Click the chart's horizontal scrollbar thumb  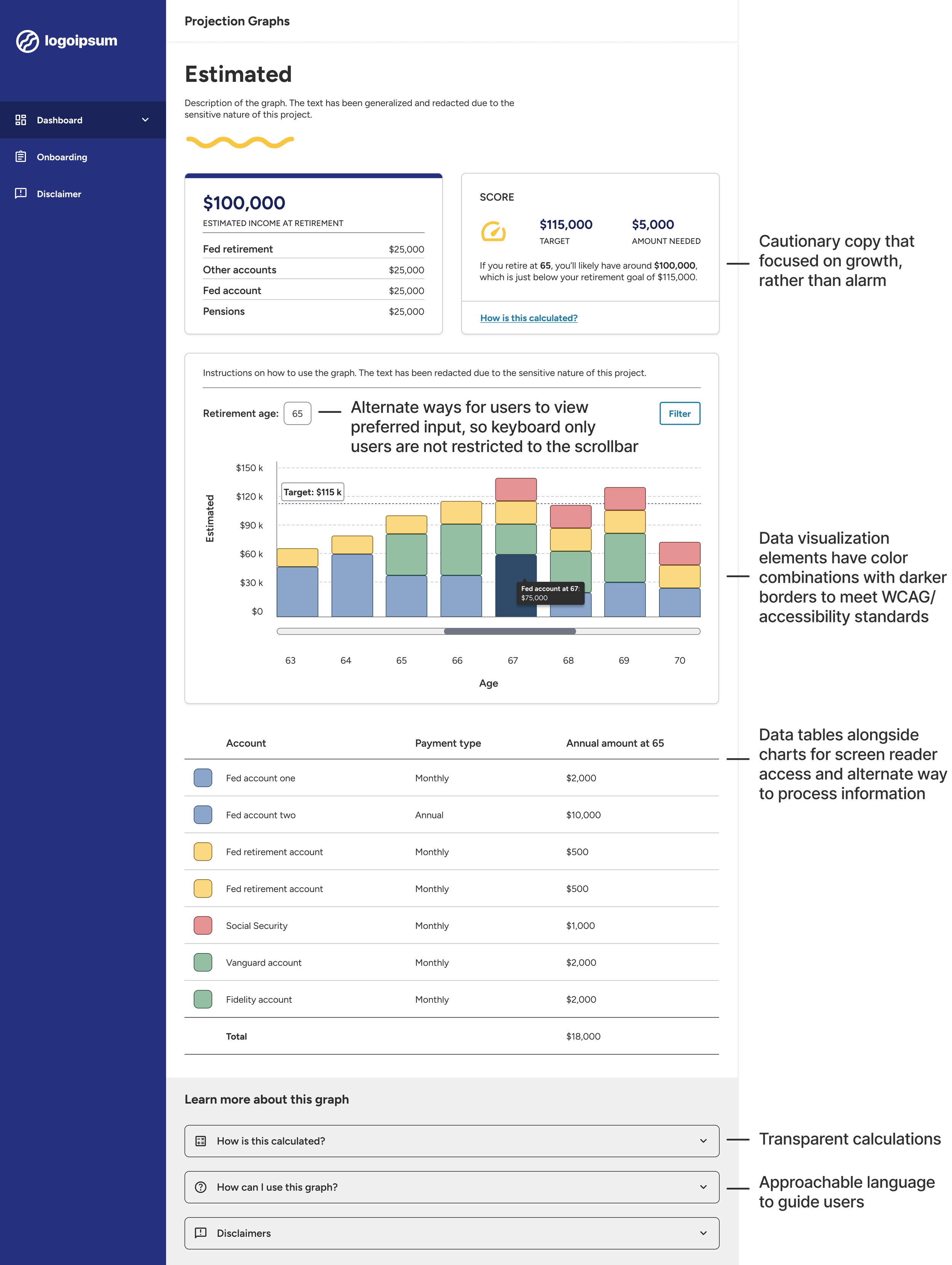pos(510,631)
